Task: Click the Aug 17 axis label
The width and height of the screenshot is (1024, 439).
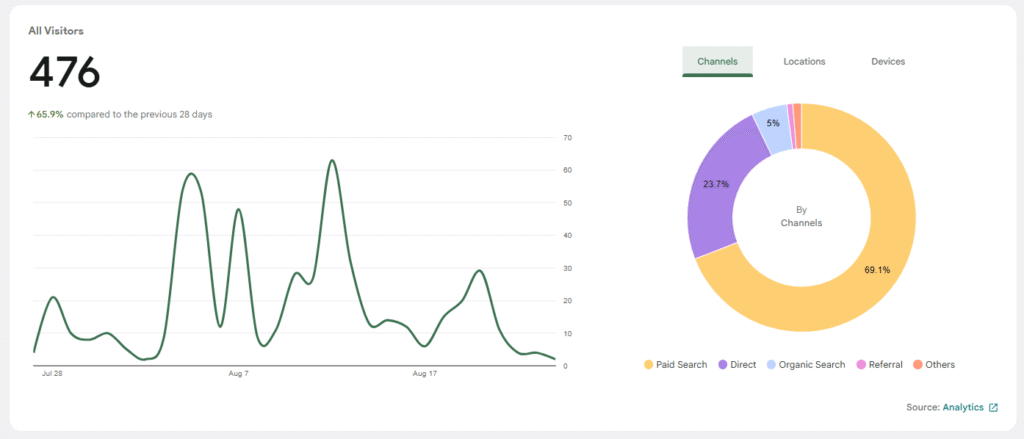Action: (x=426, y=374)
